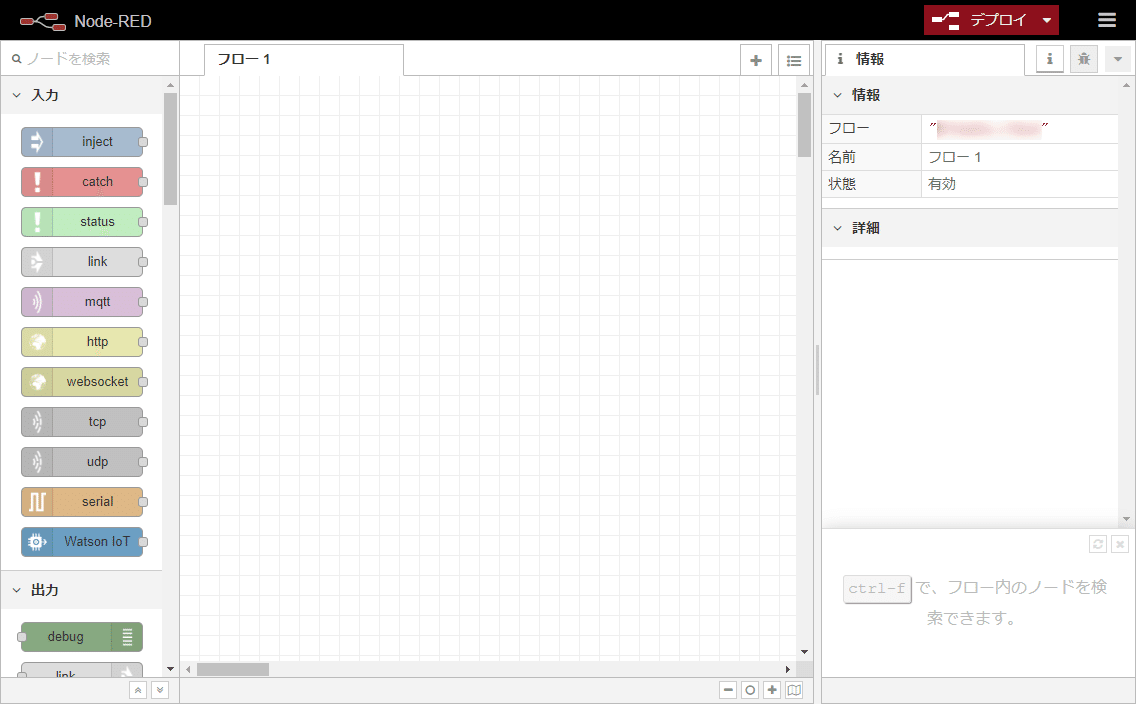The height and width of the screenshot is (704, 1136).
Task: Select the serial input node
Action: click(x=83, y=501)
